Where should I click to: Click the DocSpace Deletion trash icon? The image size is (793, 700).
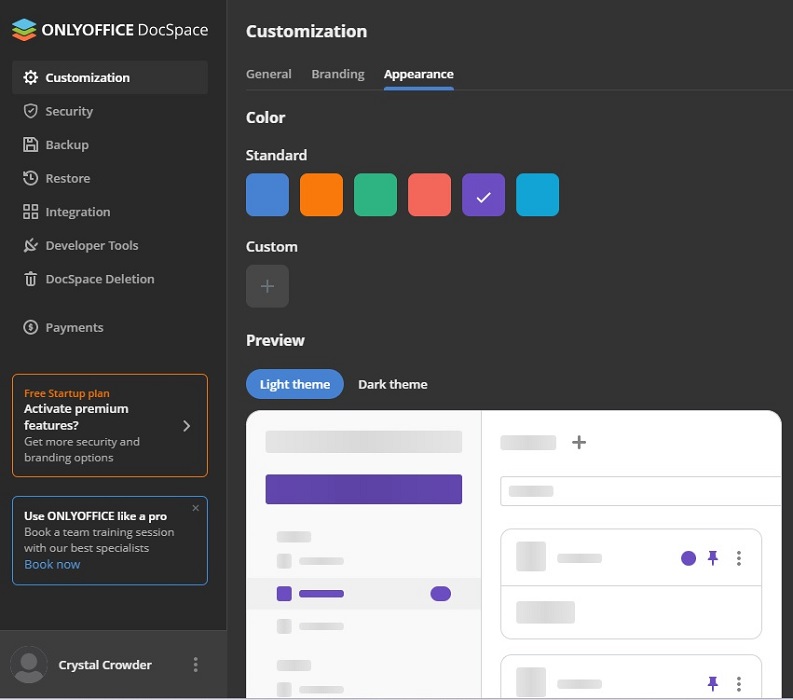coord(30,279)
